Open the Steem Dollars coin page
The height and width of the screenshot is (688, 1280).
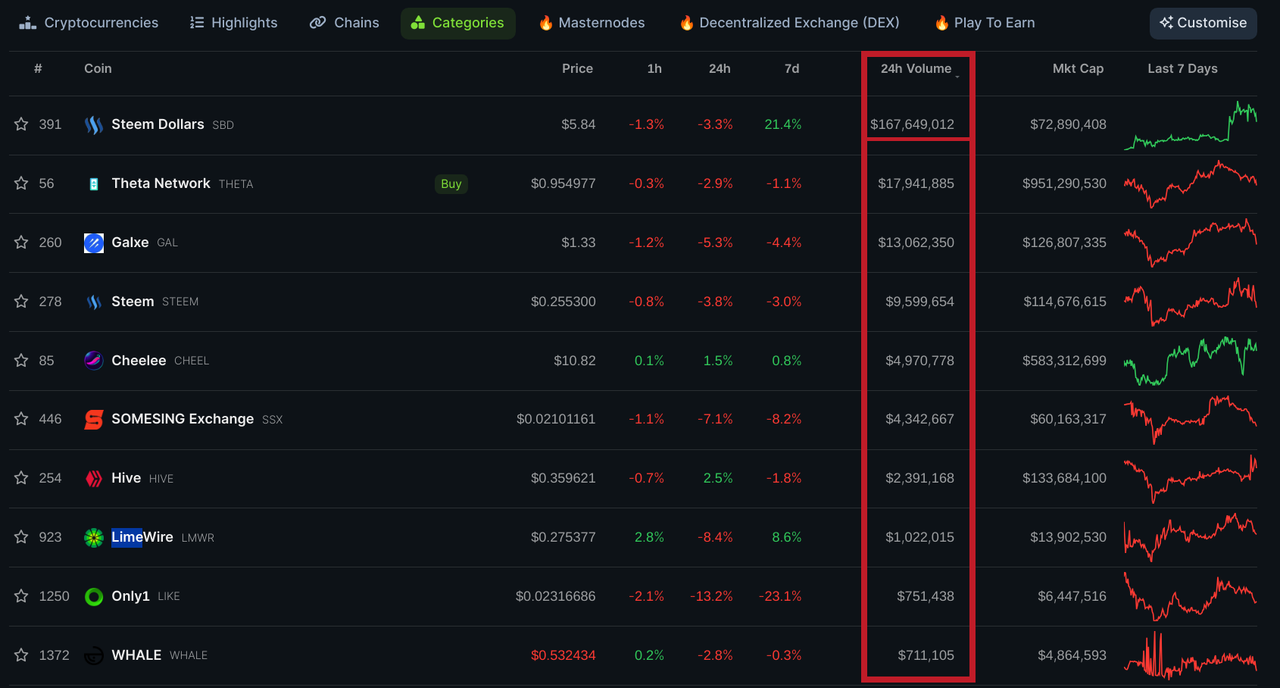pyautogui.click(x=158, y=125)
